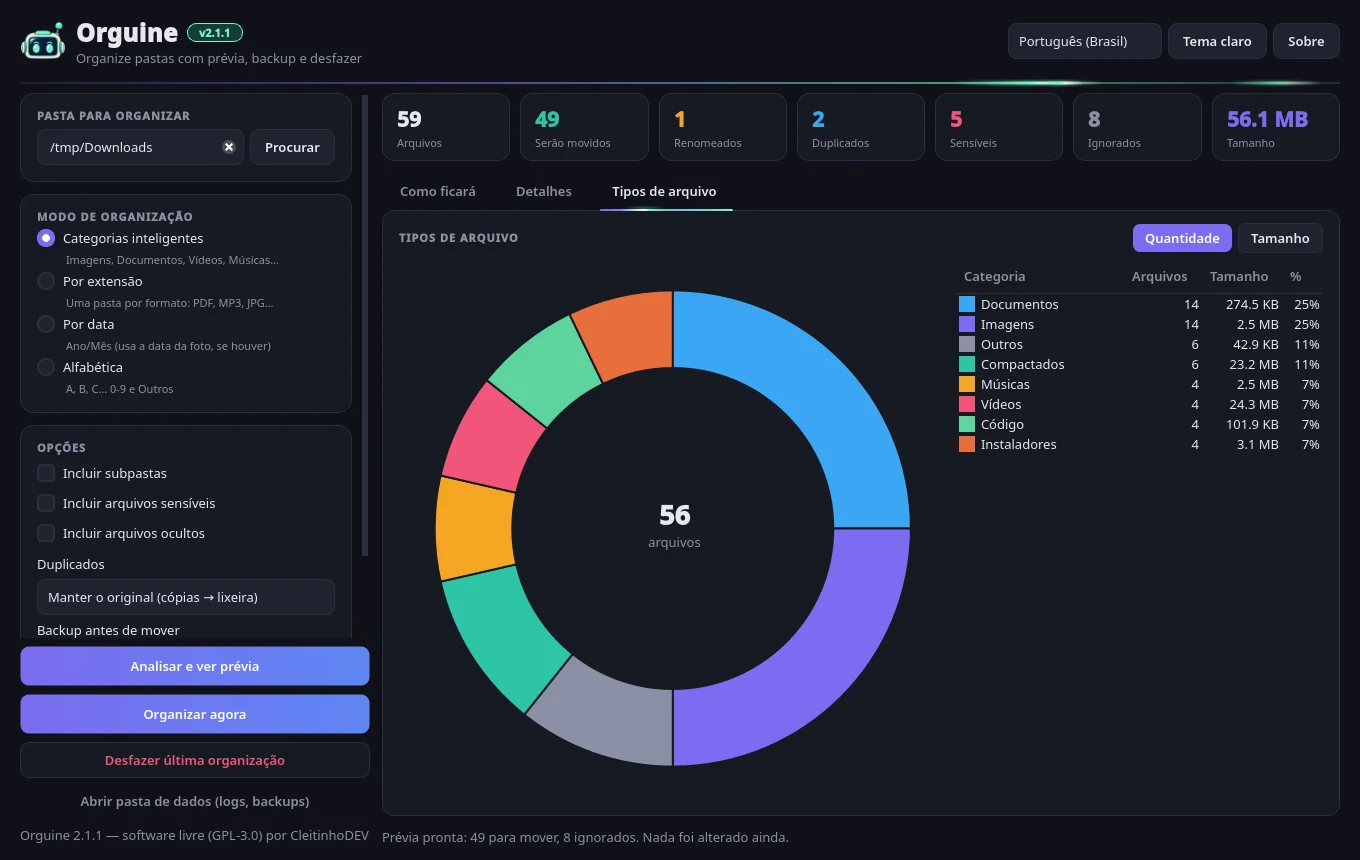The image size is (1360, 860).
Task: Select the Por extensão radio option
Action: (46, 281)
